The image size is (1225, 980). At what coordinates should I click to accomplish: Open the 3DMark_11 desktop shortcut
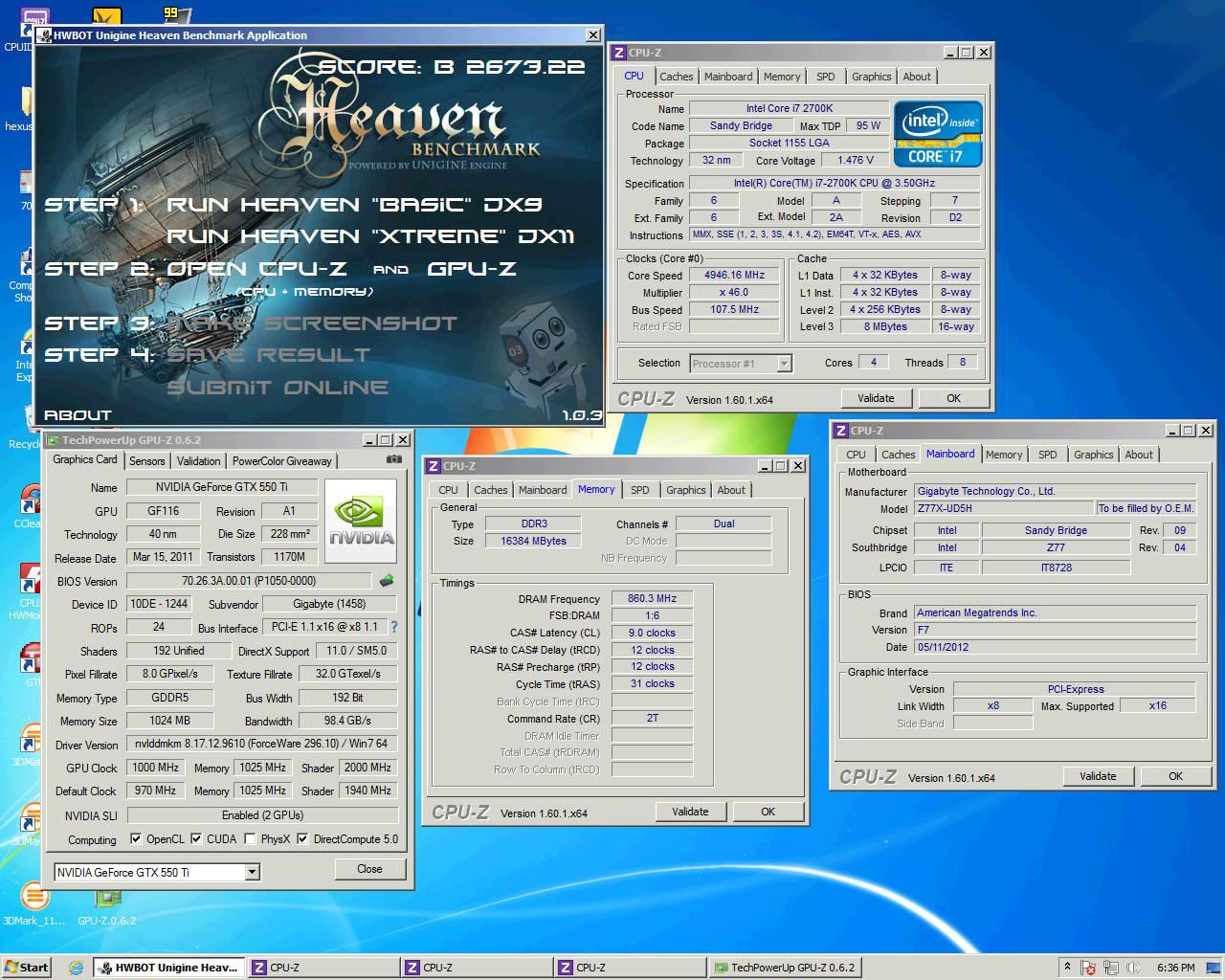[33, 904]
